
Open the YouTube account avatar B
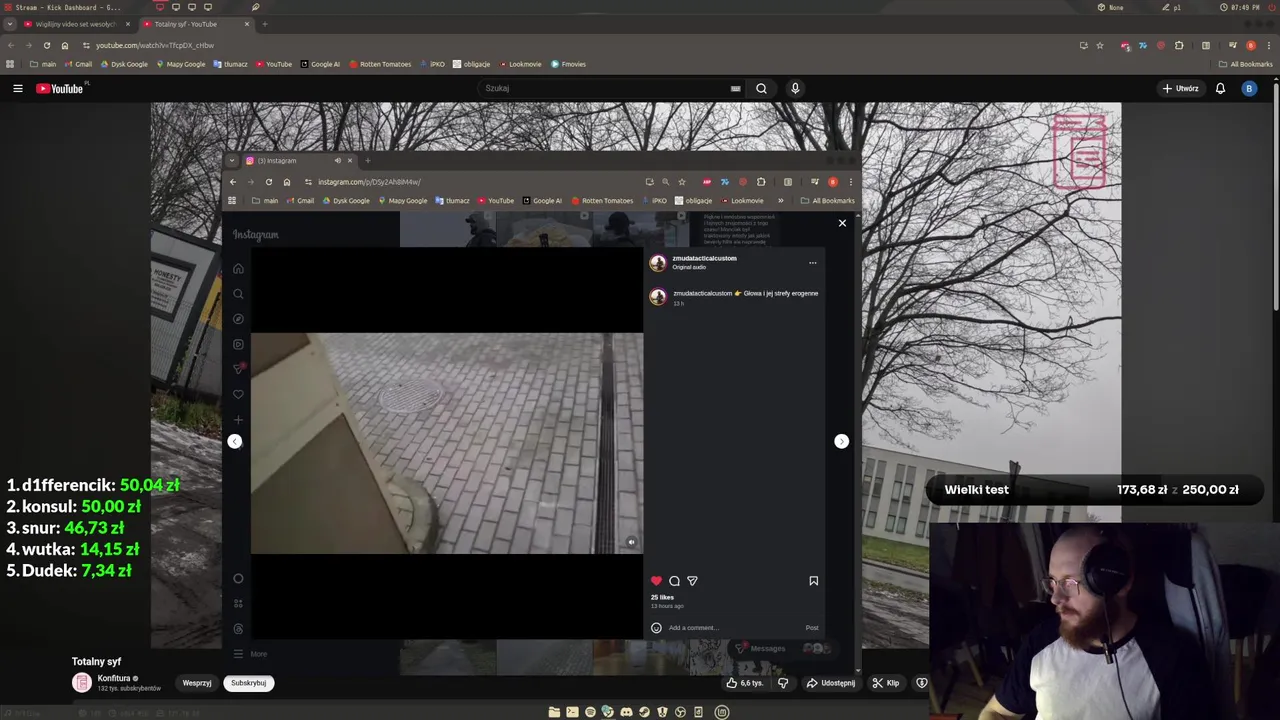coord(1248,88)
